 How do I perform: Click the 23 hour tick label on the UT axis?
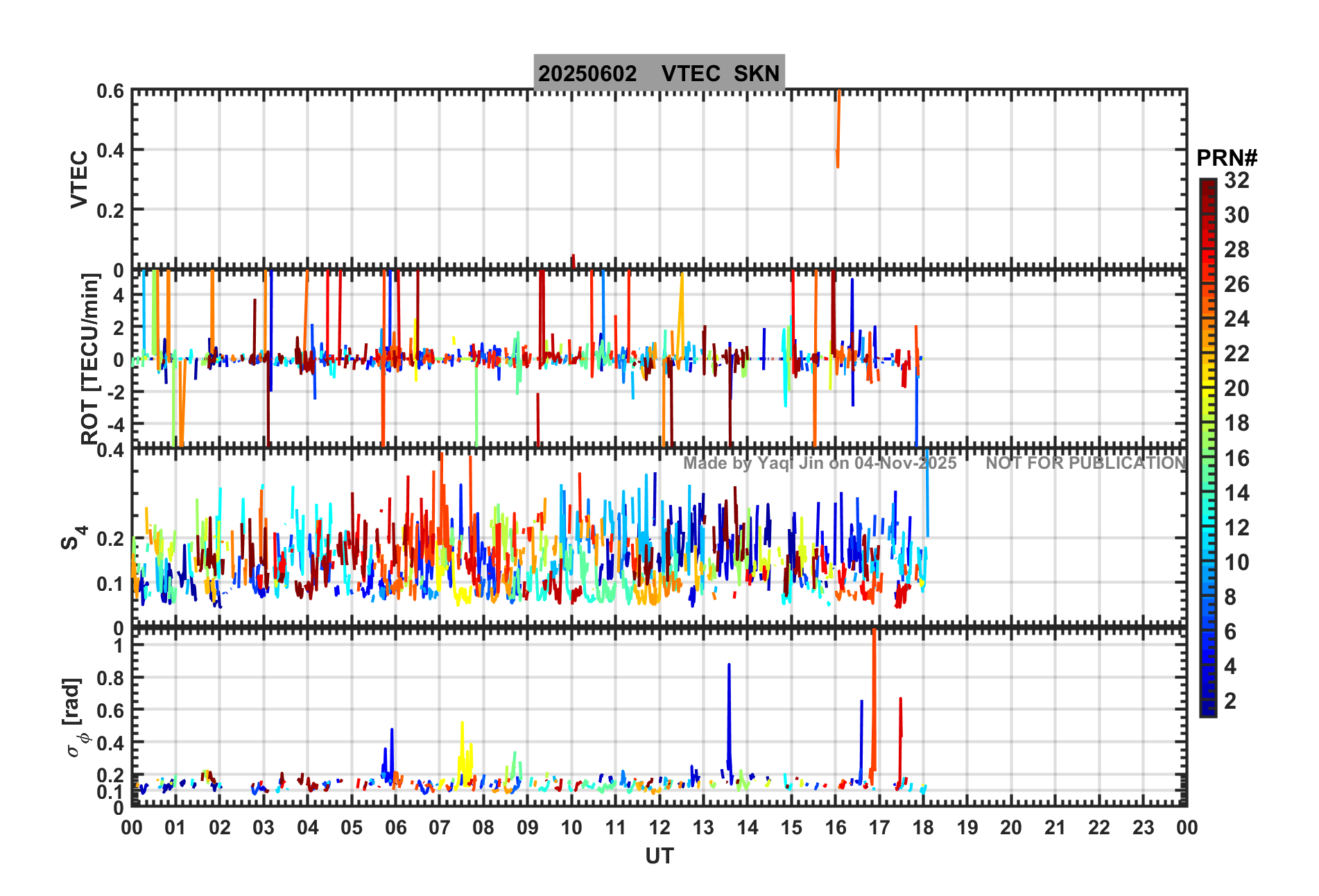pyautogui.click(x=1143, y=827)
